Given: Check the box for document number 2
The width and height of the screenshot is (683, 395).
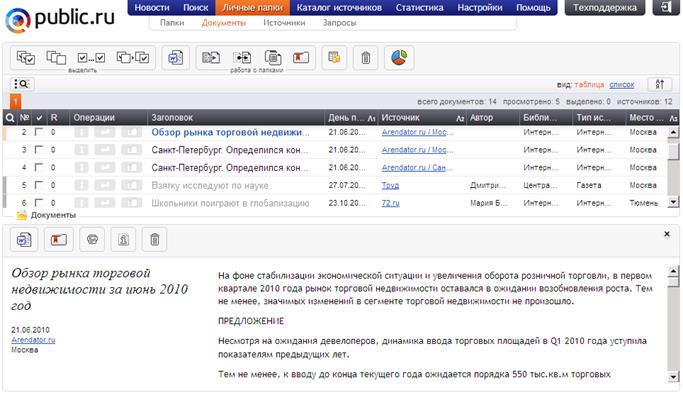Looking at the screenshot, I should pyautogui.click(x=39, y=132).
